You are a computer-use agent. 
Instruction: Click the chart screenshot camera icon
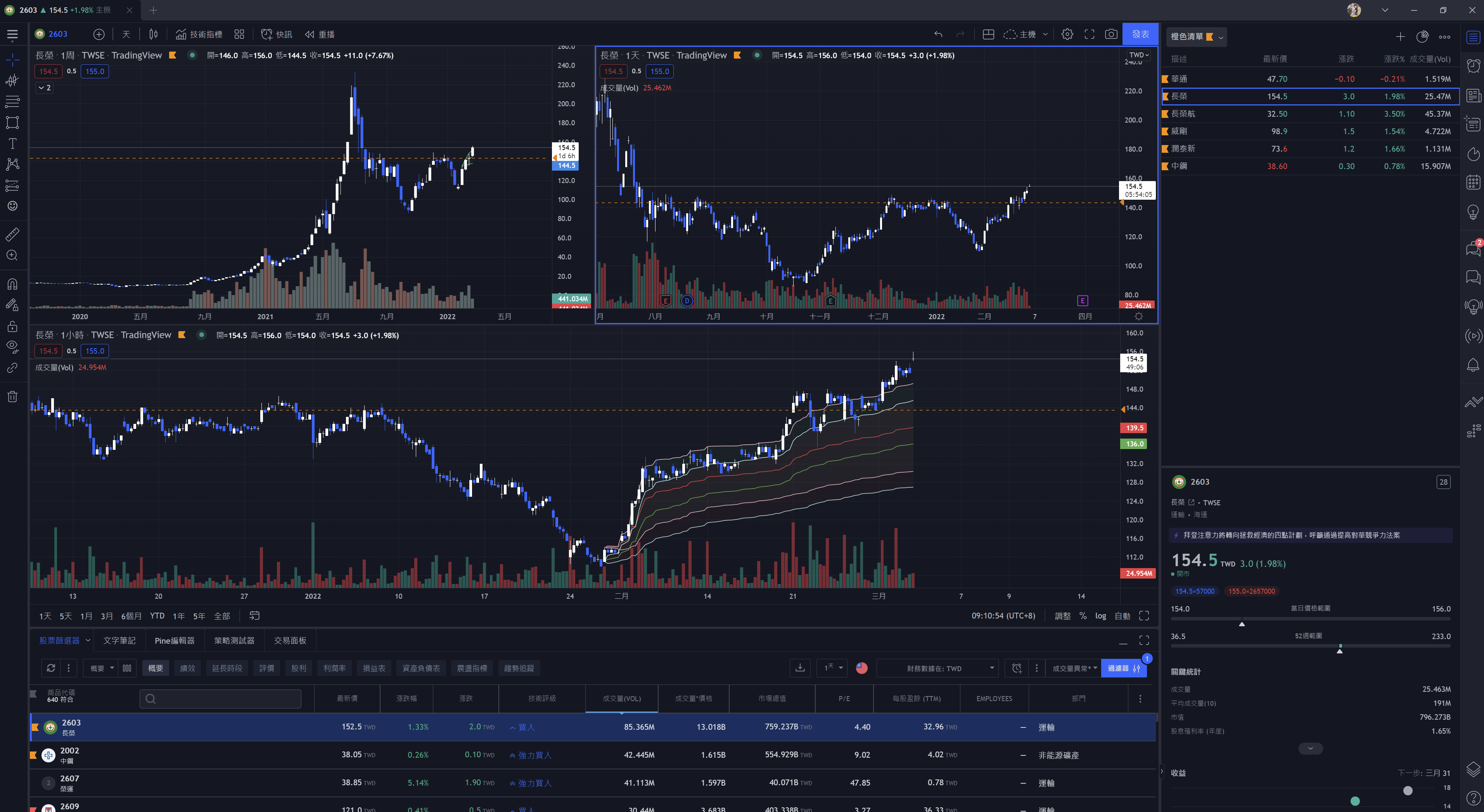click(x=1111, y=34)
